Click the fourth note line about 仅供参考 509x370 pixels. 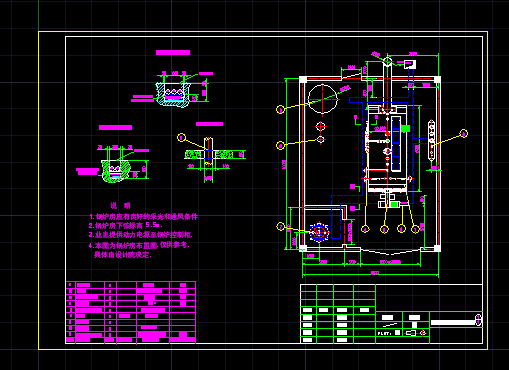(139, 245)
